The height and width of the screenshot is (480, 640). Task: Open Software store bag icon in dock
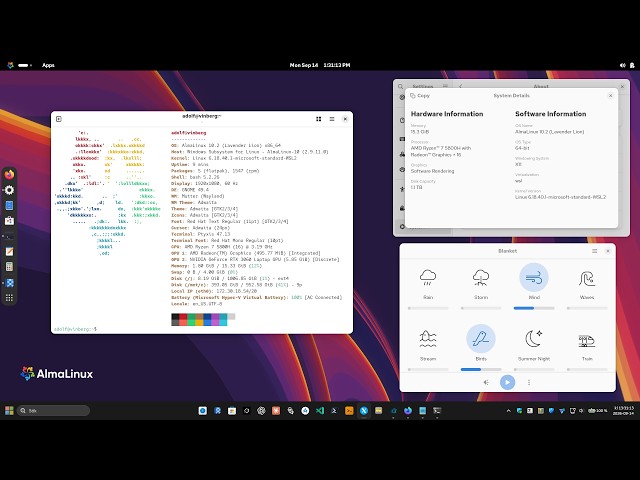click(9, 221)
